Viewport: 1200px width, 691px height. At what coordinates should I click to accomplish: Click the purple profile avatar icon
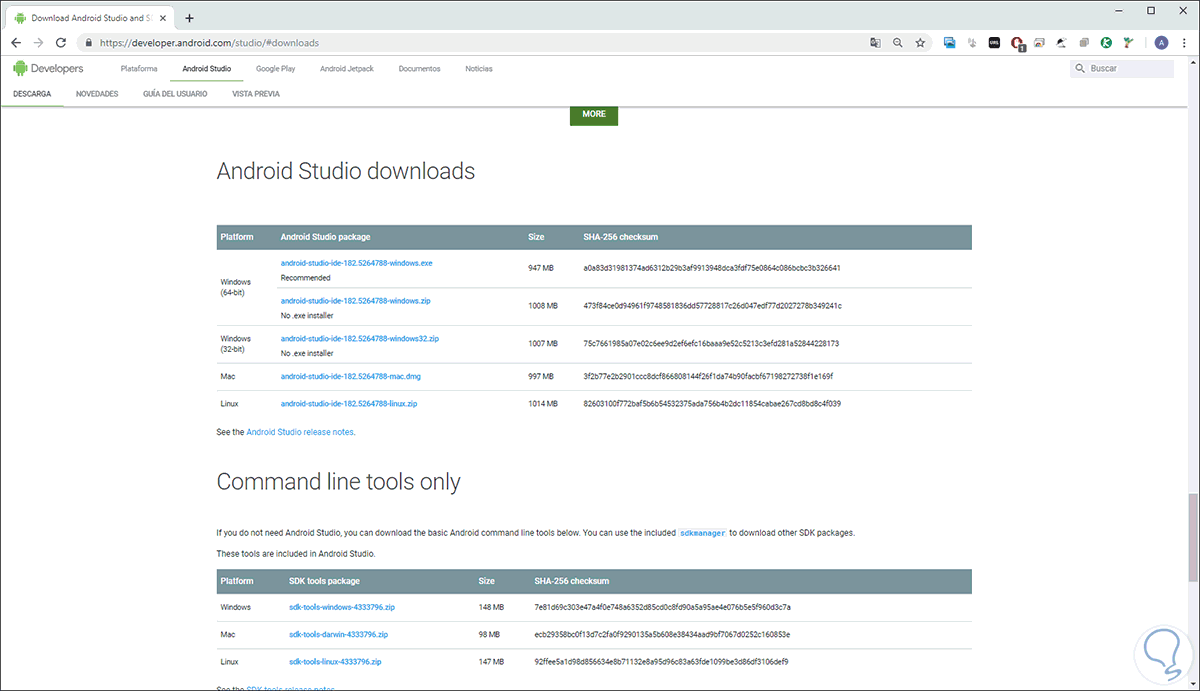pyautogui.click(x=1161, y=43)
